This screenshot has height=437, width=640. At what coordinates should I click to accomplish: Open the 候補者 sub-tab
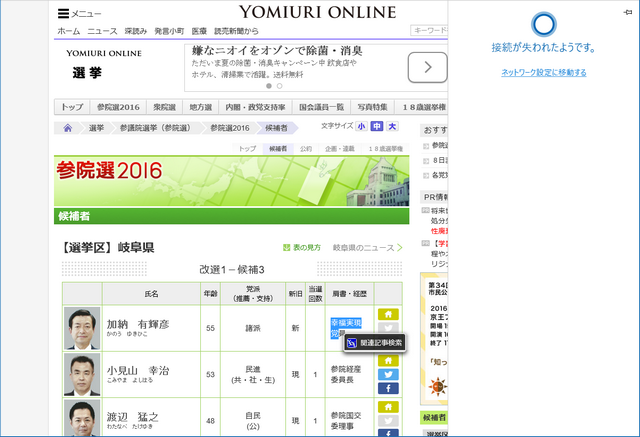coord(278,149)
